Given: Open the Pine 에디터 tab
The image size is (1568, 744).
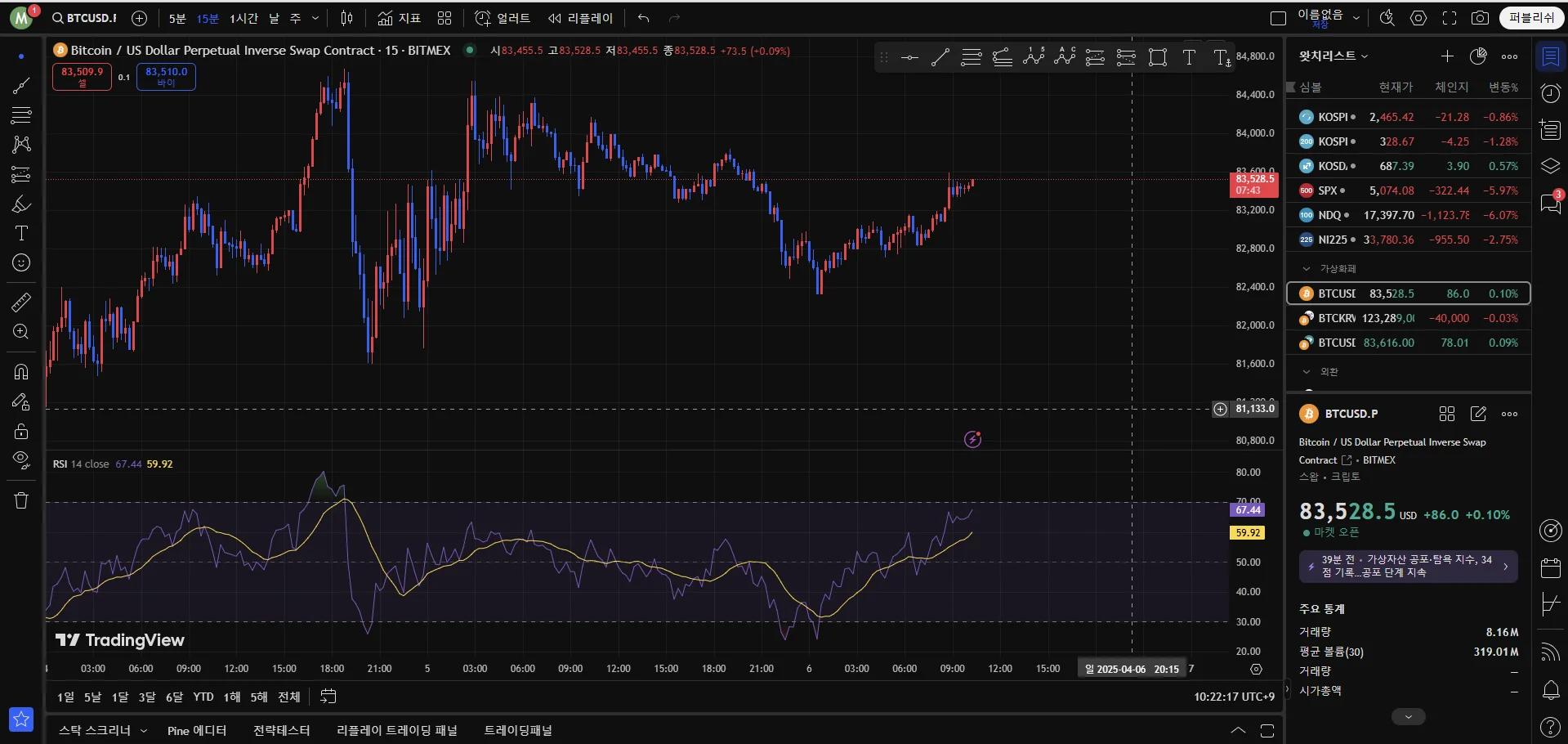Looking at the screenshot, I should tap(197, 730).
